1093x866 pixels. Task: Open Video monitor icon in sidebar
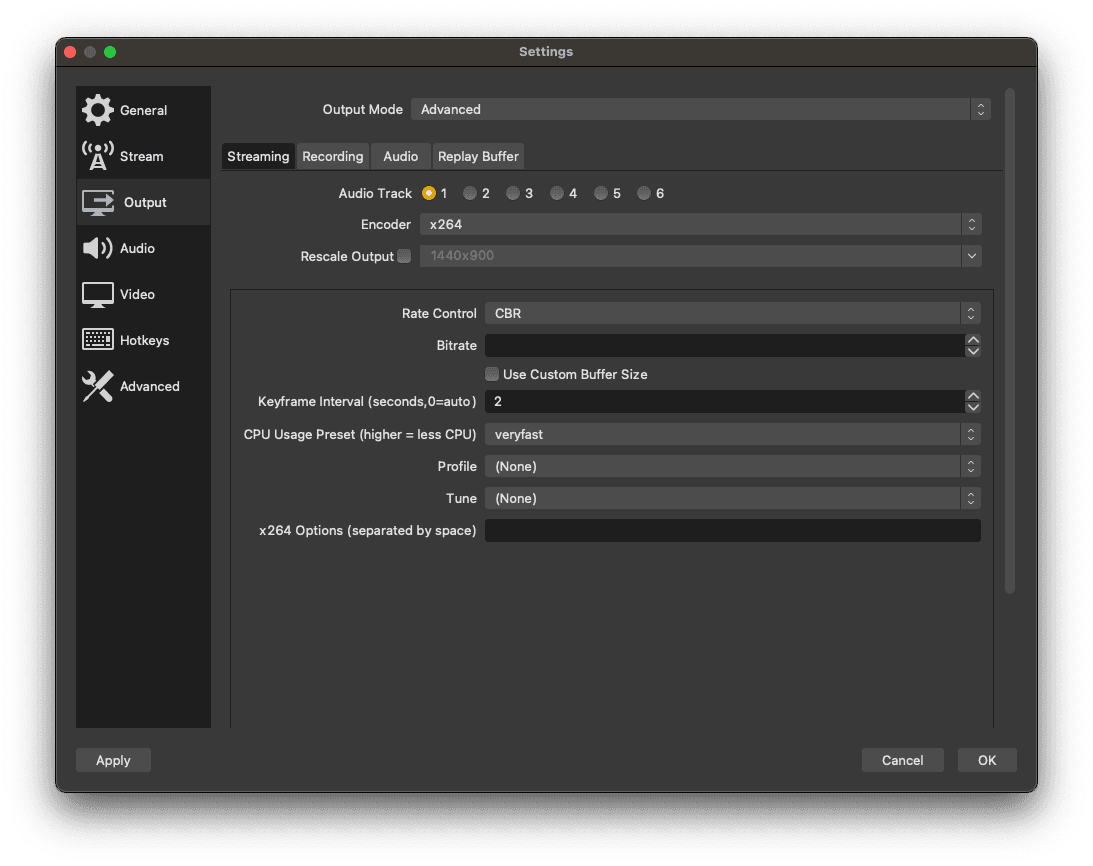click(98, 294)
